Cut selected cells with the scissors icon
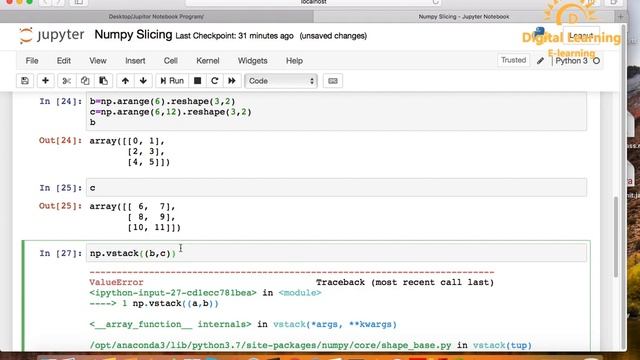 tap(66, 81)
